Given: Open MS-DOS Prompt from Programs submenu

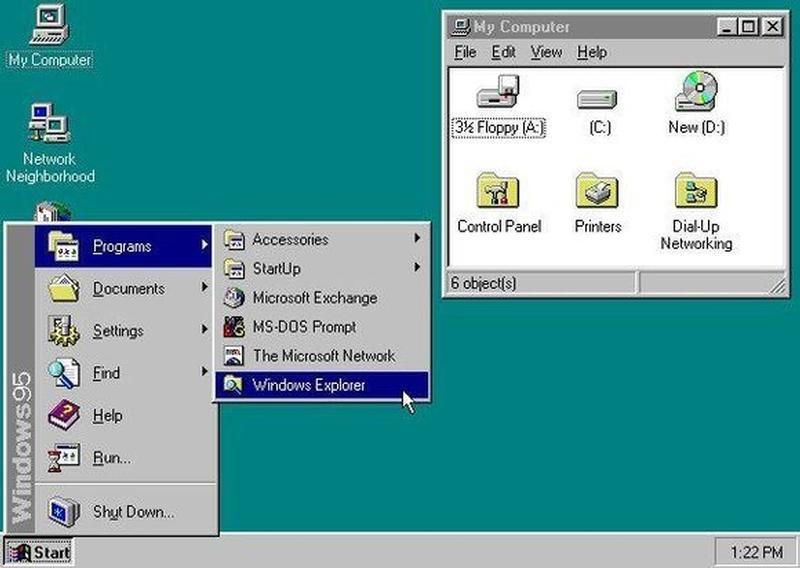Looking at the screenshot, I should [304, 327].
